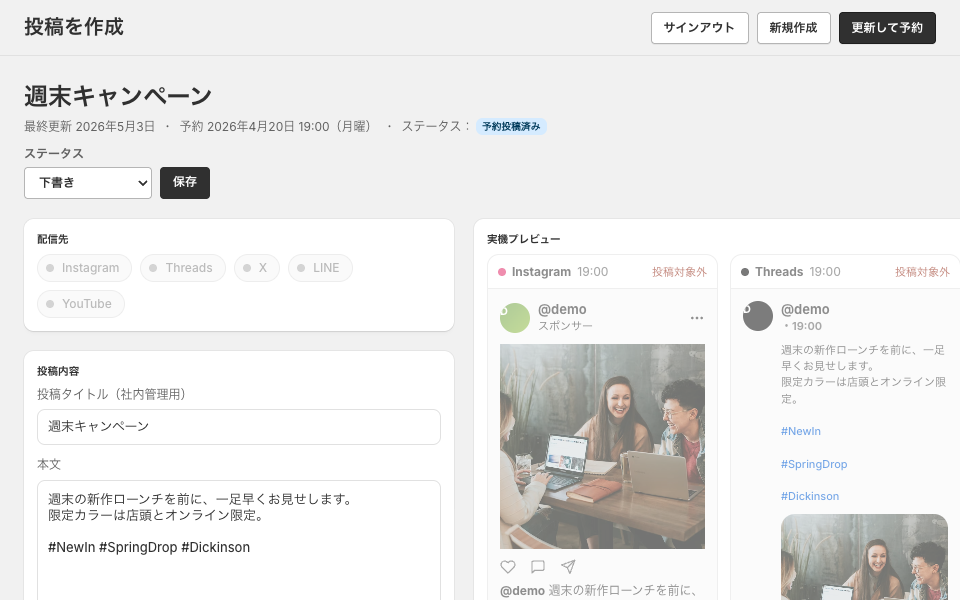Click the comment bubble icon in Instagram preview

coord(538,567)
